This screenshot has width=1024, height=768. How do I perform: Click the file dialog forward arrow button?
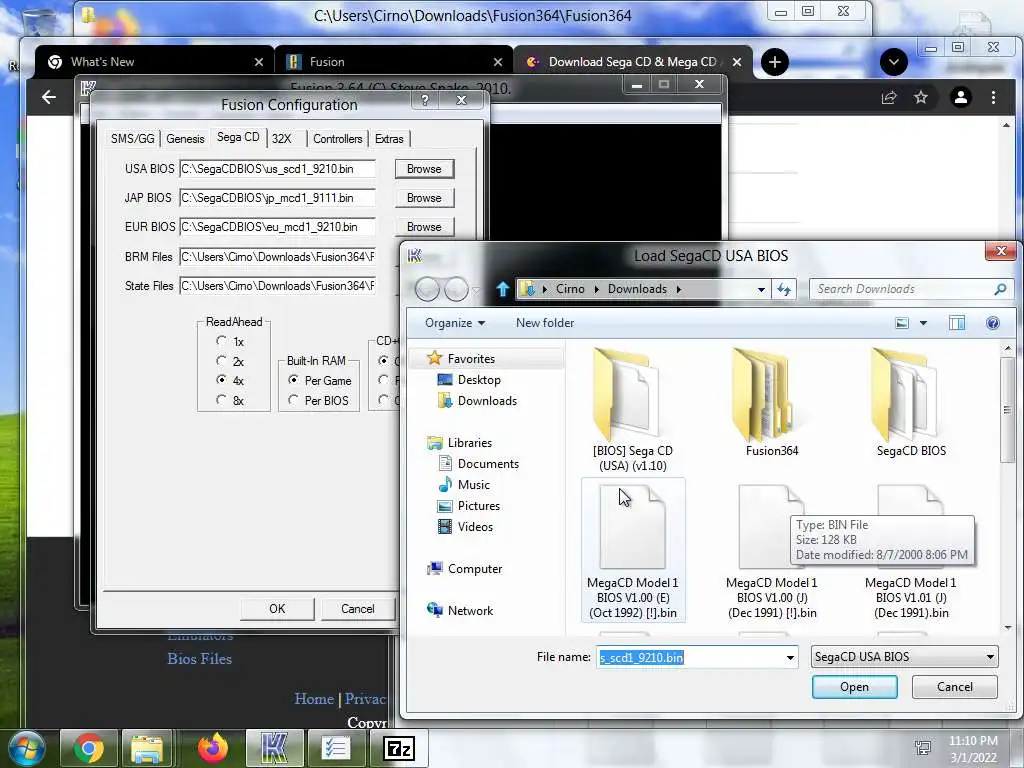456,289
